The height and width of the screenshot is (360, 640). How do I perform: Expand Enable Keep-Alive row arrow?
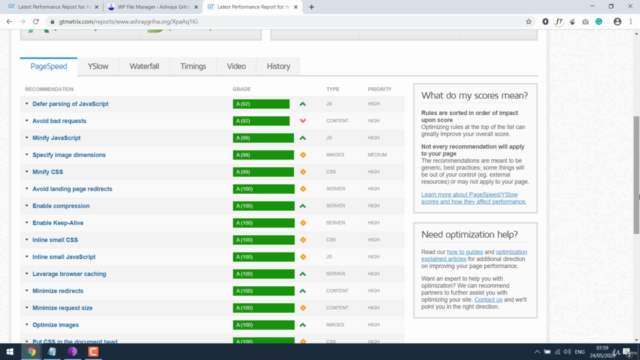pos(27,223)
